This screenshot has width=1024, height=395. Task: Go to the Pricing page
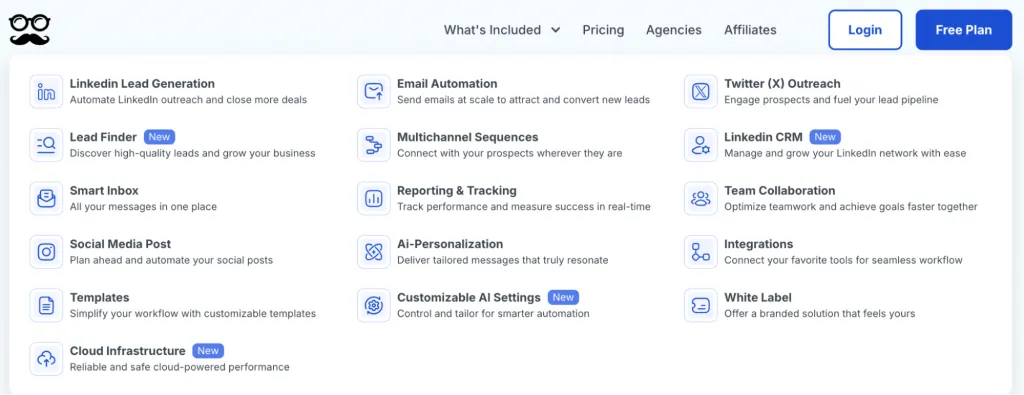603,30
